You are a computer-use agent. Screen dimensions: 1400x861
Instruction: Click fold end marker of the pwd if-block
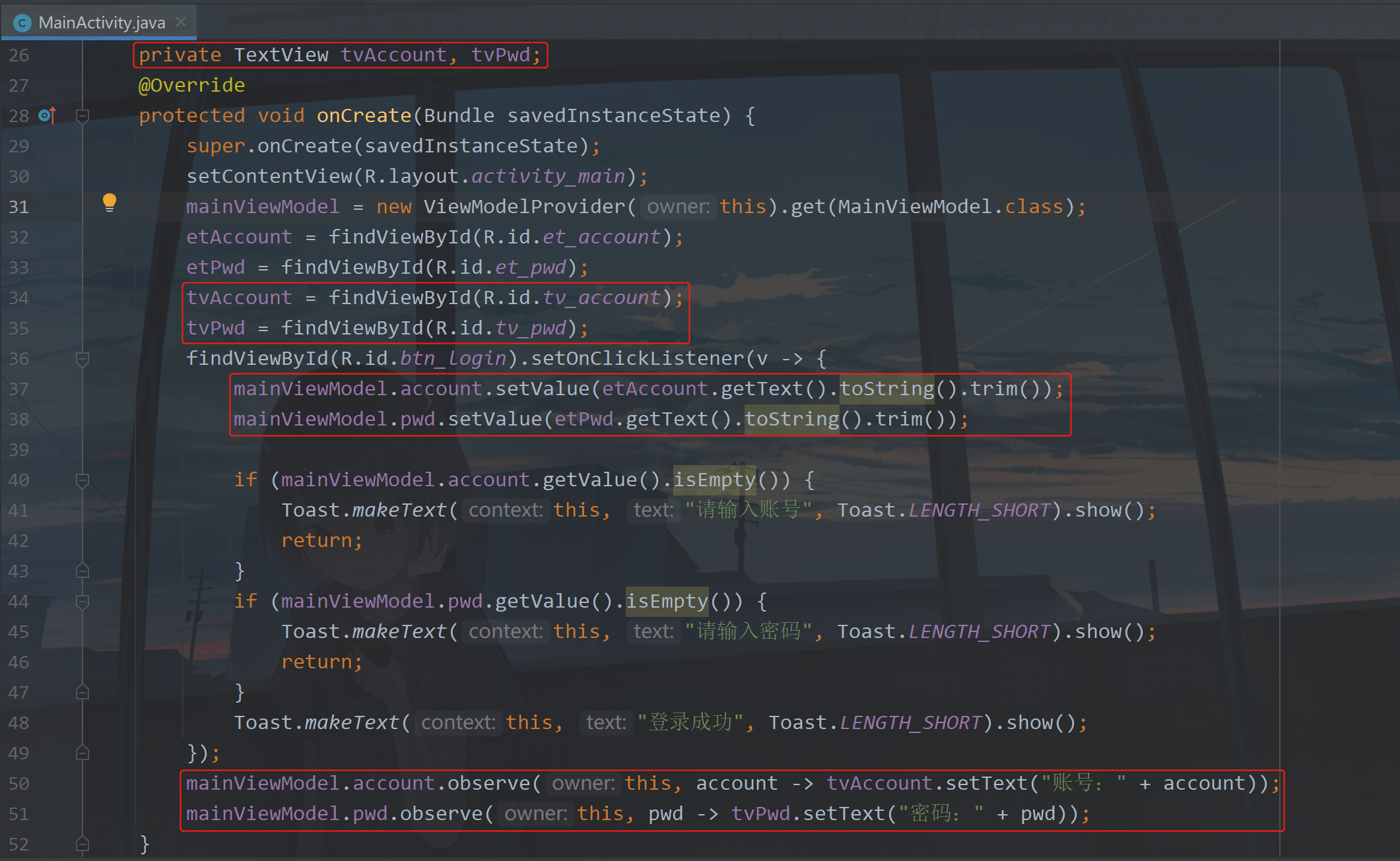click(83, 692)
